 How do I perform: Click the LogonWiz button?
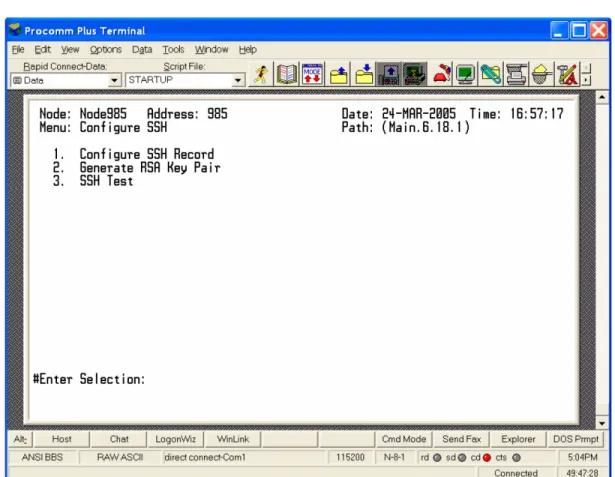point(175,439)
